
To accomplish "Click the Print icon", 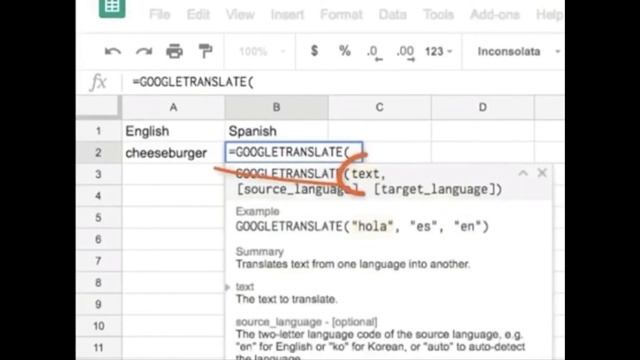I will [x=174, y=51].
